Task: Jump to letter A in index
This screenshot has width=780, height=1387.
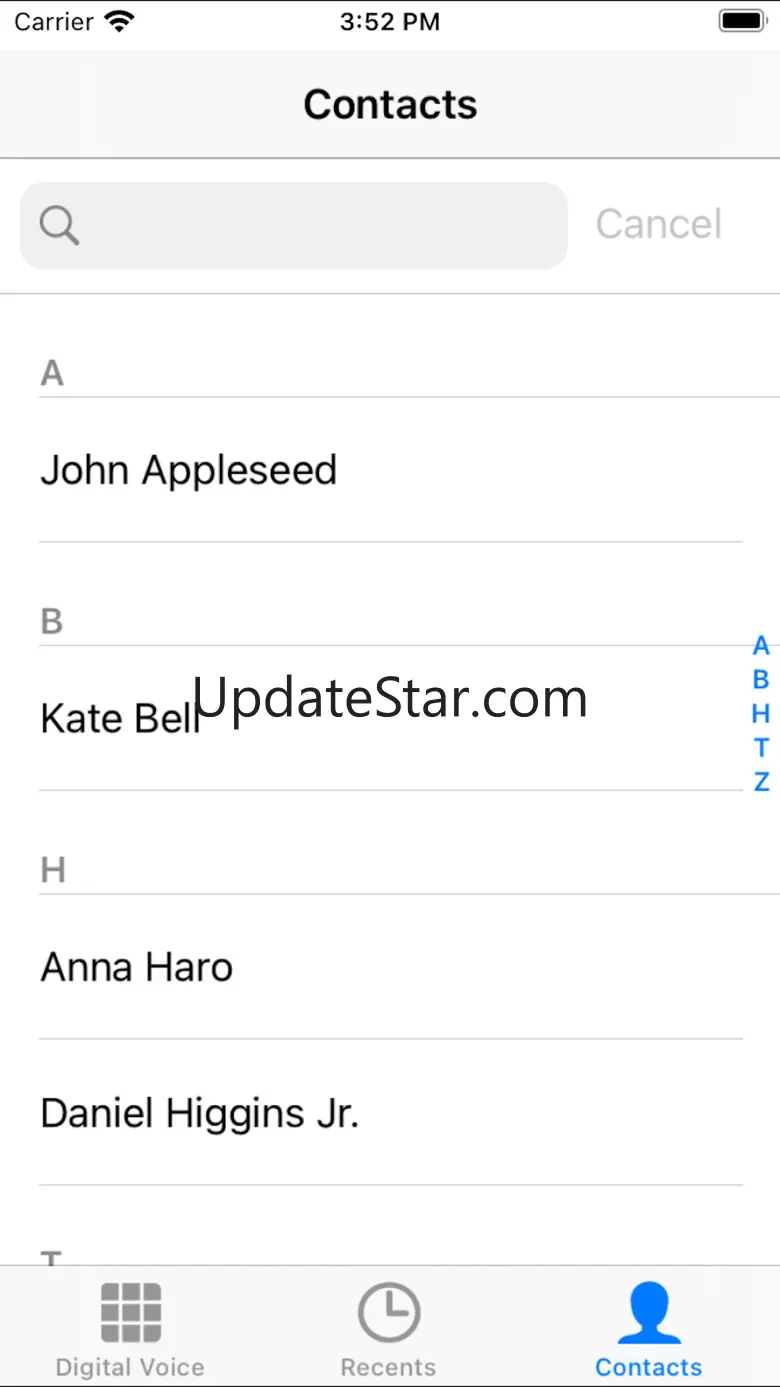Action: pyautogui.click(x=761, y=645)
